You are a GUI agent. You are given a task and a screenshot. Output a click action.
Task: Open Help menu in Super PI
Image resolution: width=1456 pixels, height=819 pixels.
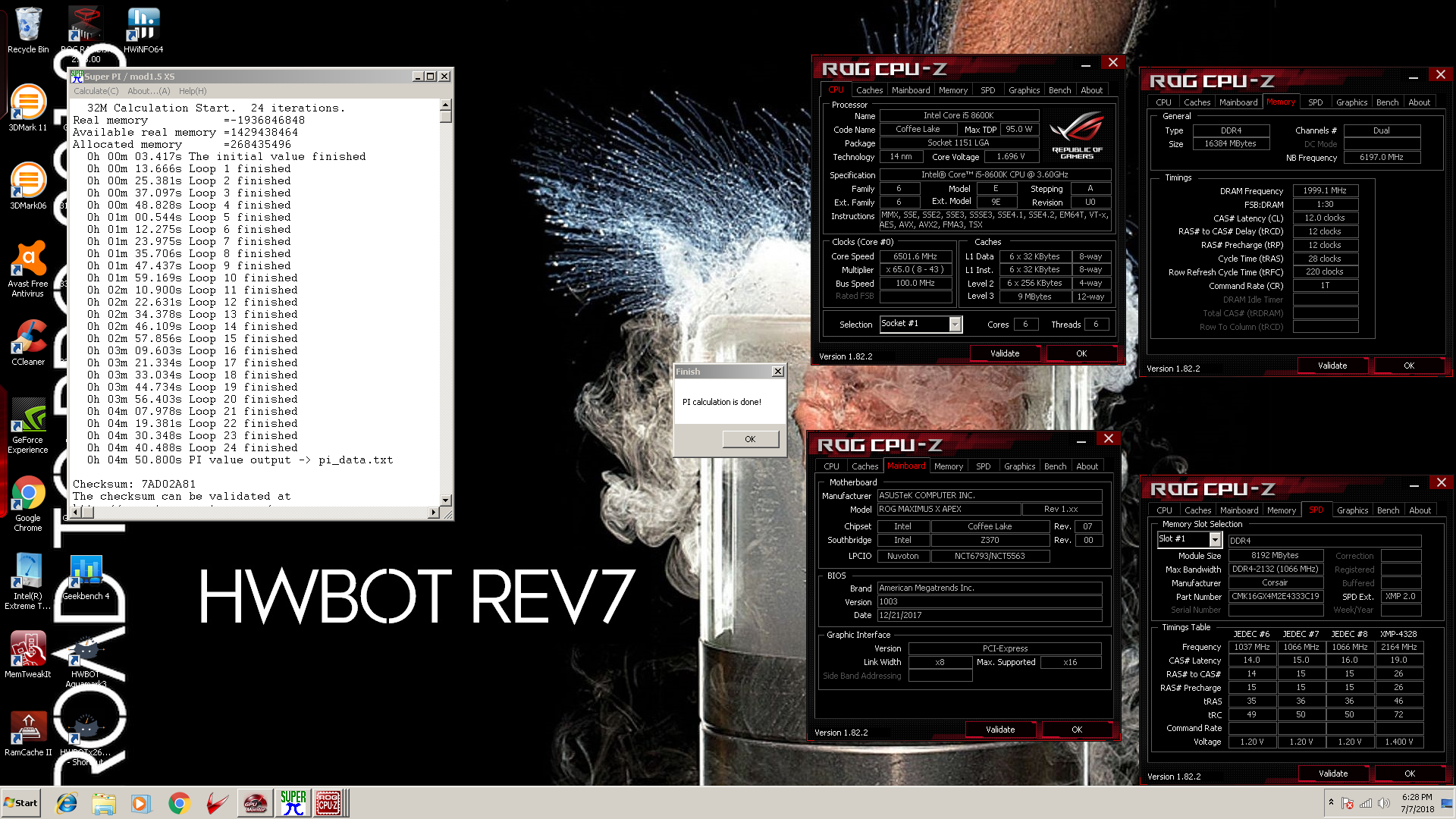click(193, 91)
